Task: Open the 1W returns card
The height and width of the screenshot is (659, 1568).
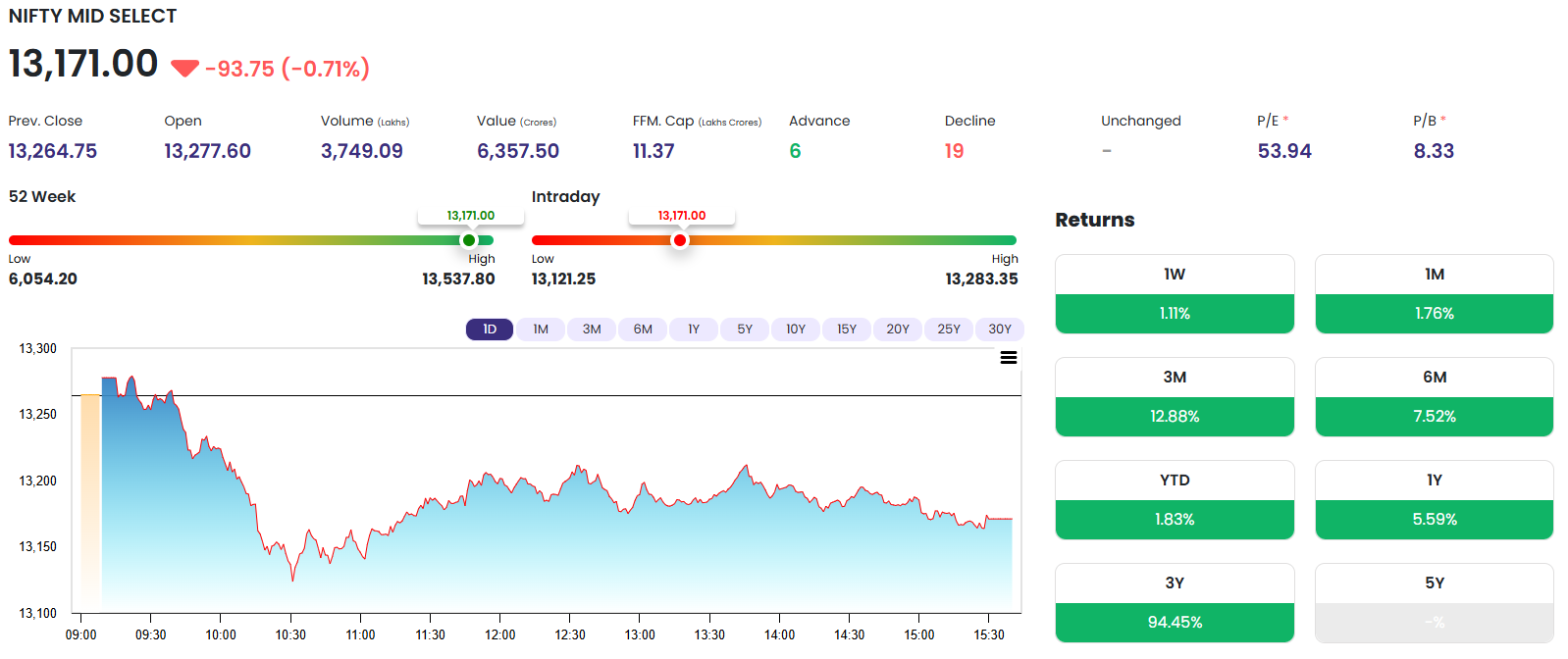Action: pos(1175,294)
